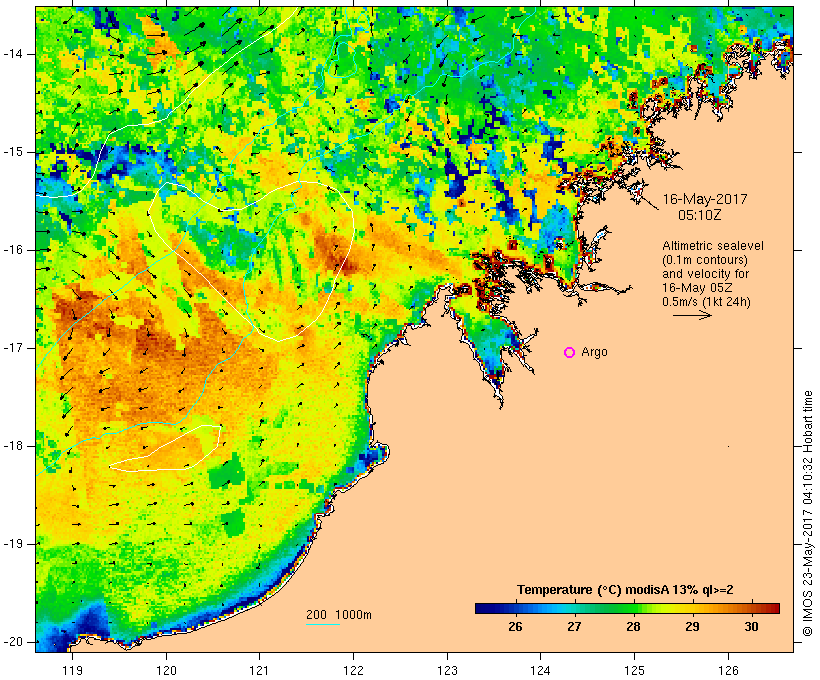Click the latitude axis label '-15'
820x680 pixels.
[13, 152]
